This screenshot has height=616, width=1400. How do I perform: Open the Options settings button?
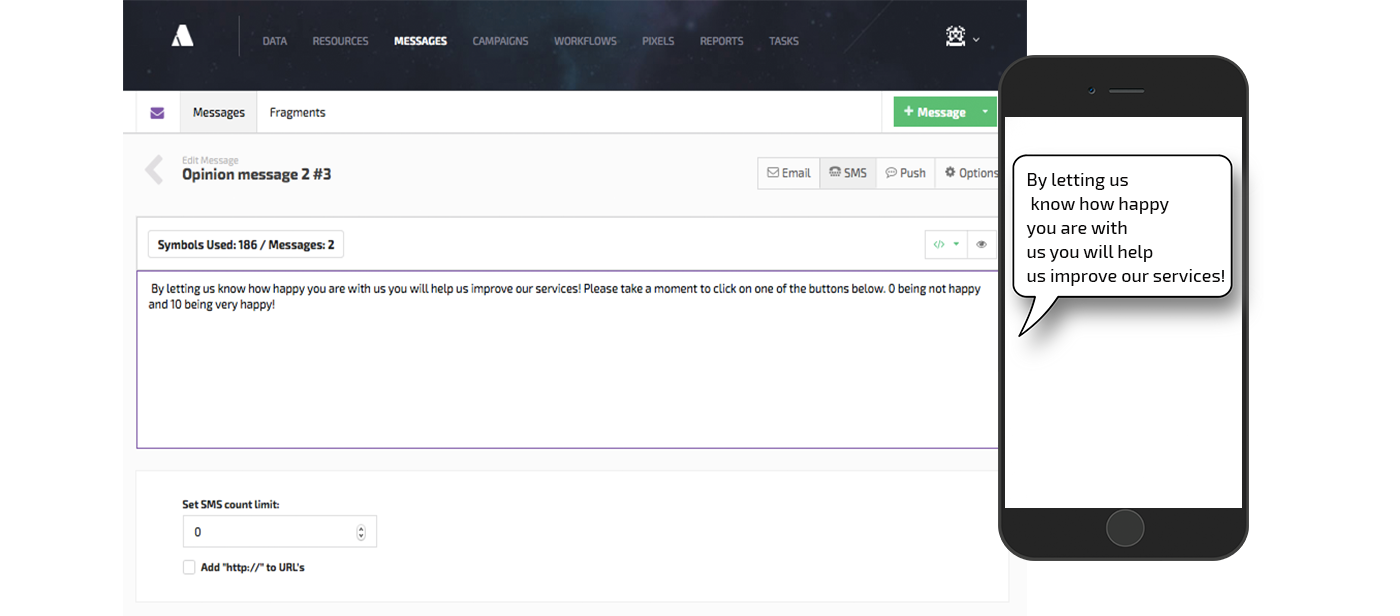click(970, 173)
